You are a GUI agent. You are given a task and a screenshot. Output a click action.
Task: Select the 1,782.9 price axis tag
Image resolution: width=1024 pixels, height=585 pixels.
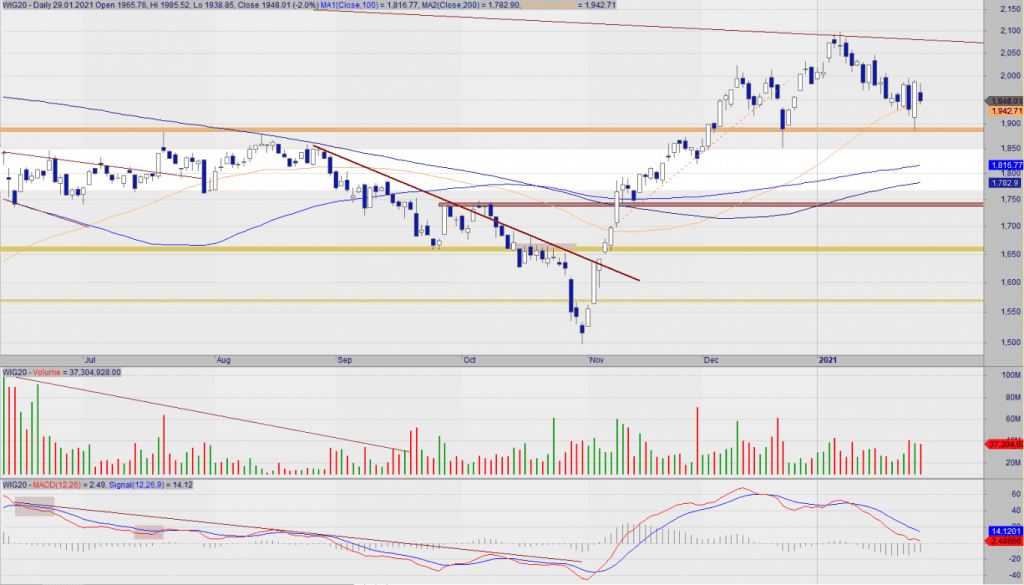pos(1003,183)
